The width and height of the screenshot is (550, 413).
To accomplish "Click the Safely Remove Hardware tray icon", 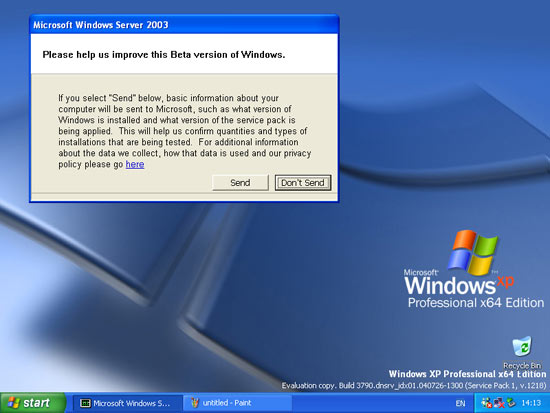I will (x=511, y=403).
